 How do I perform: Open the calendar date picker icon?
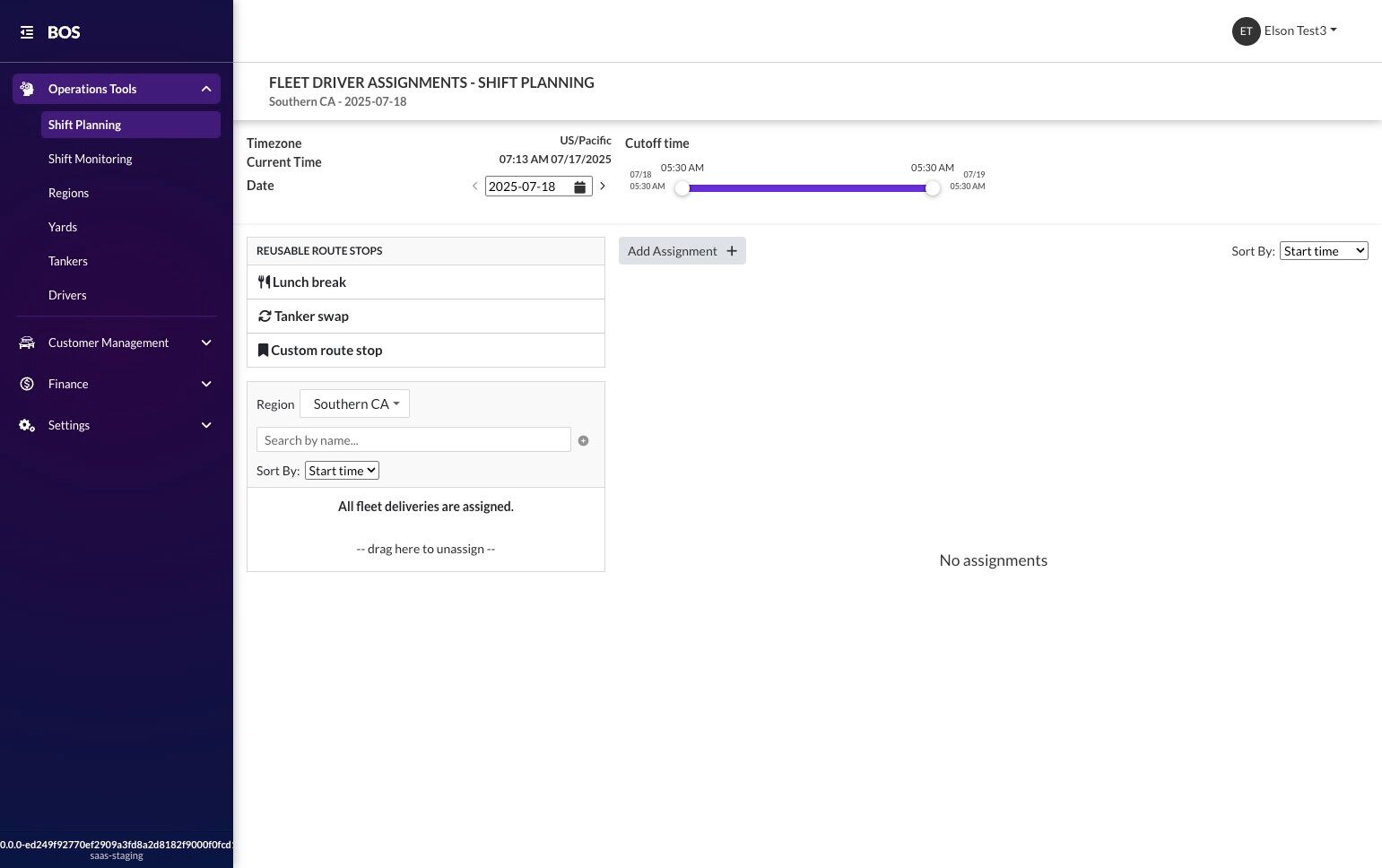(x=580, y=187)
